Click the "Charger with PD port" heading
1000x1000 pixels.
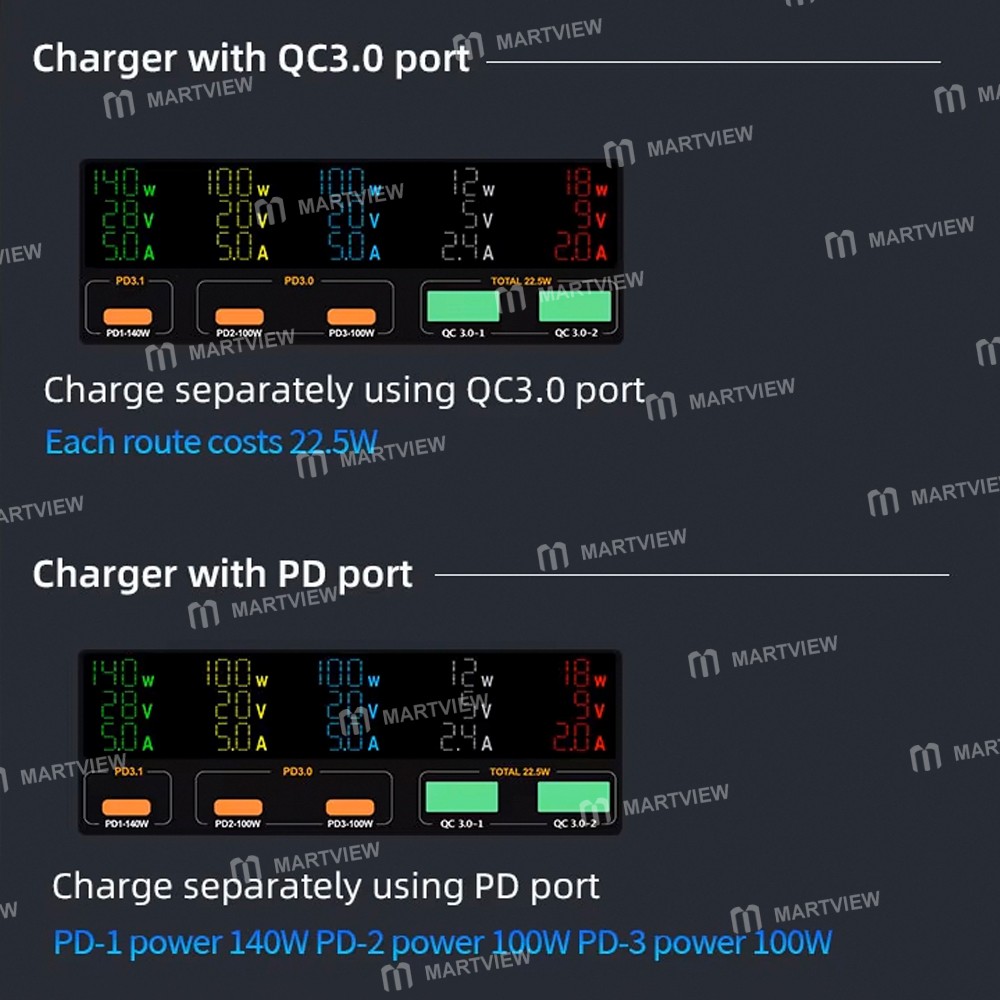coord(223,575)
